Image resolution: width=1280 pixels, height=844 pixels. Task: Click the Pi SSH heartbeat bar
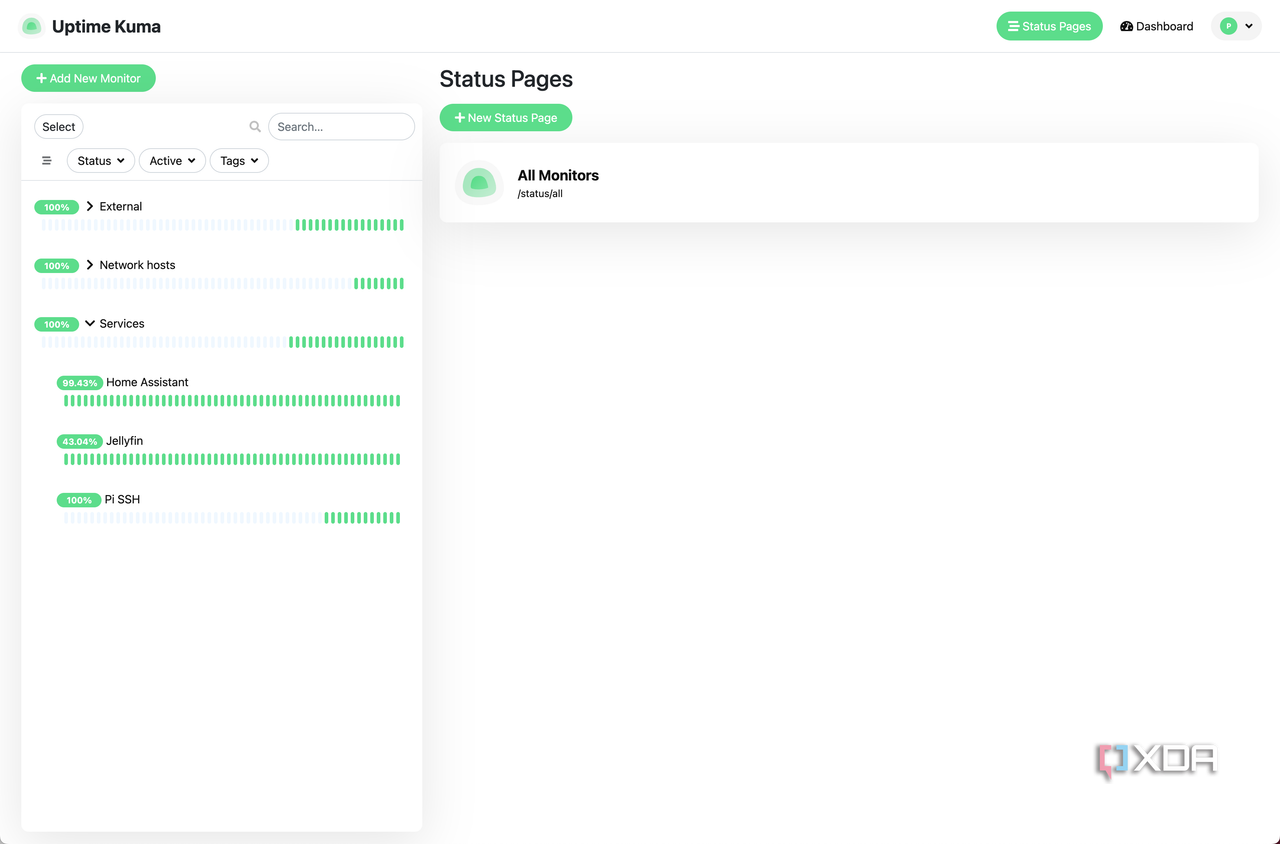coord(232,518)
